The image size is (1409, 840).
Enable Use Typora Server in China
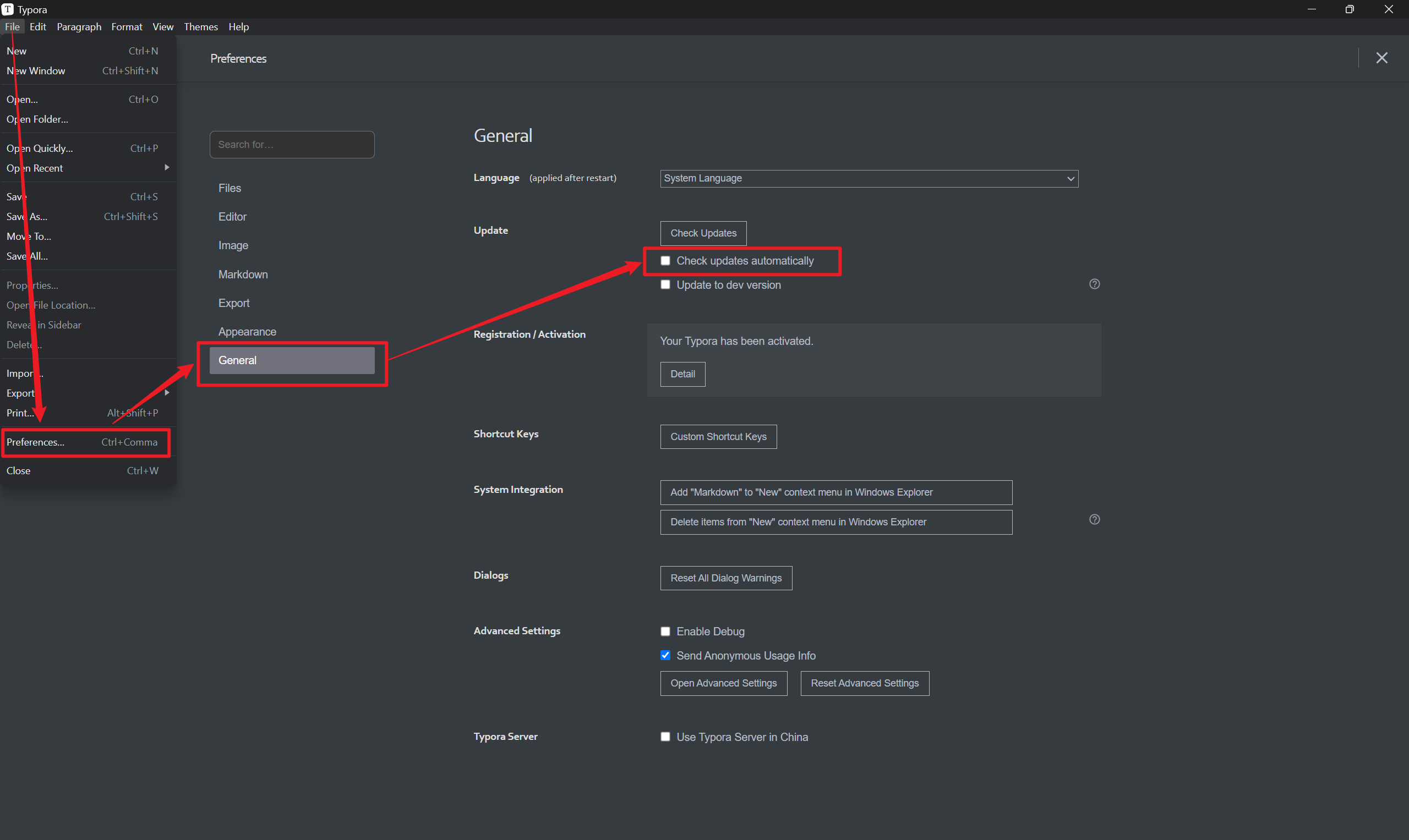[x=665, y=737]
